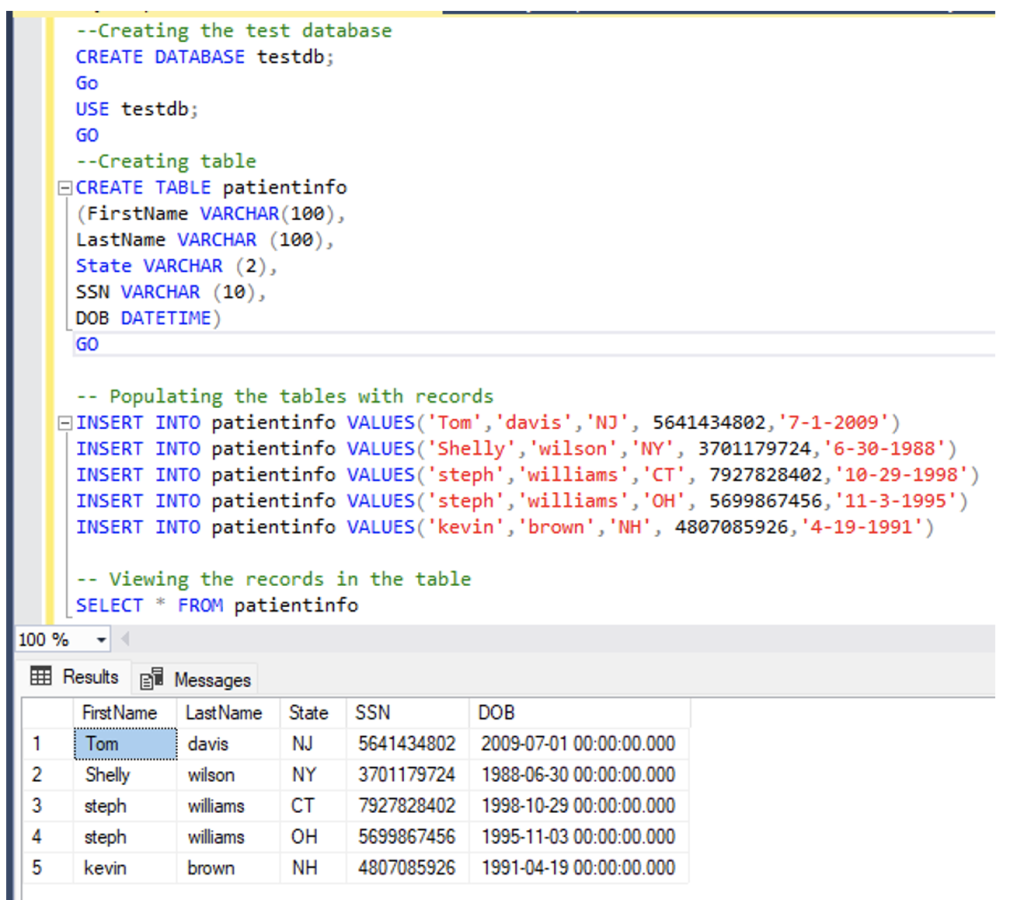The image size is (1024, 900).
Task: Open the 100 % zoom dropdown
Action: point(100,640)
